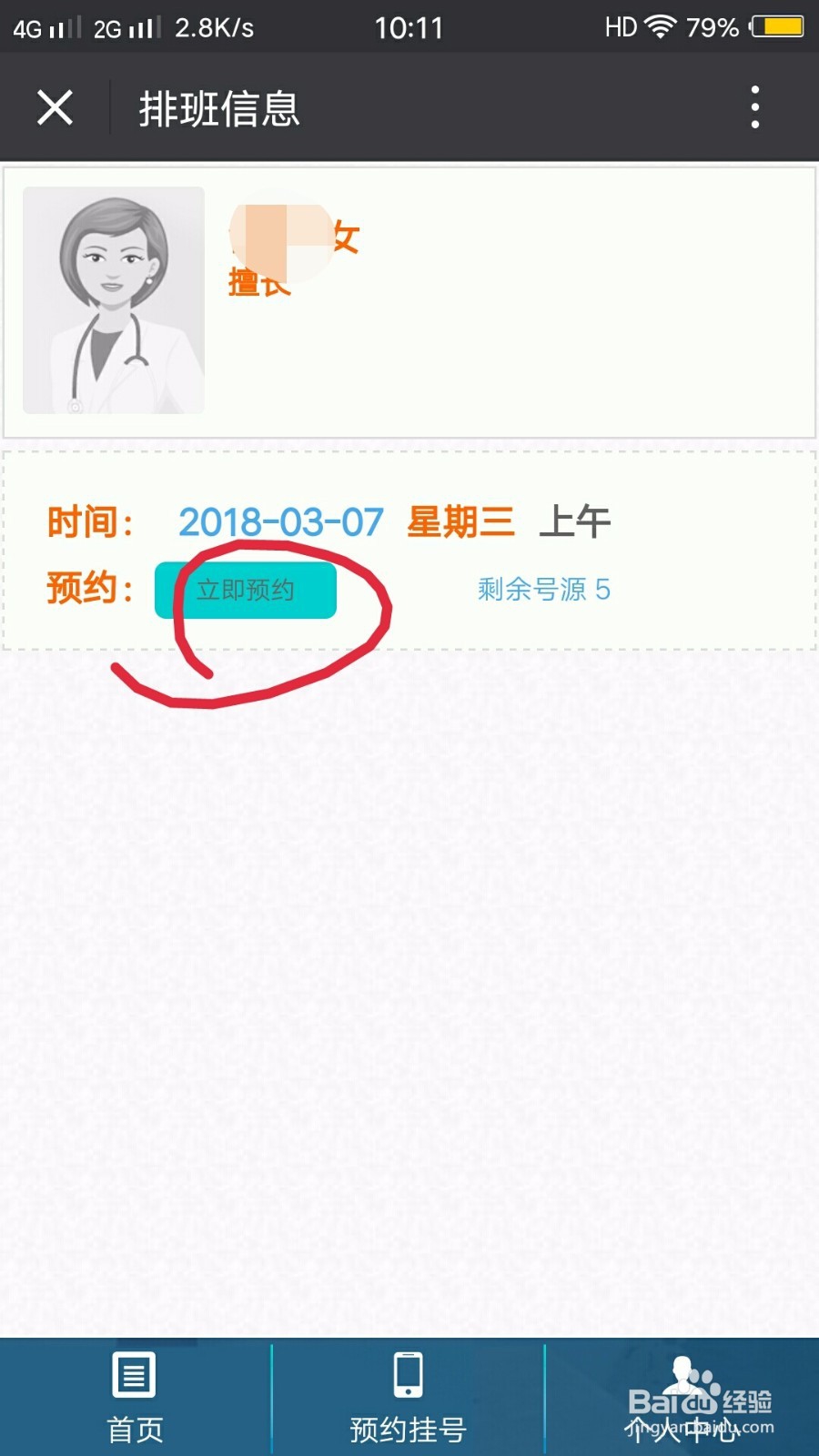Select the date 2018-03-07

[281, 522]
